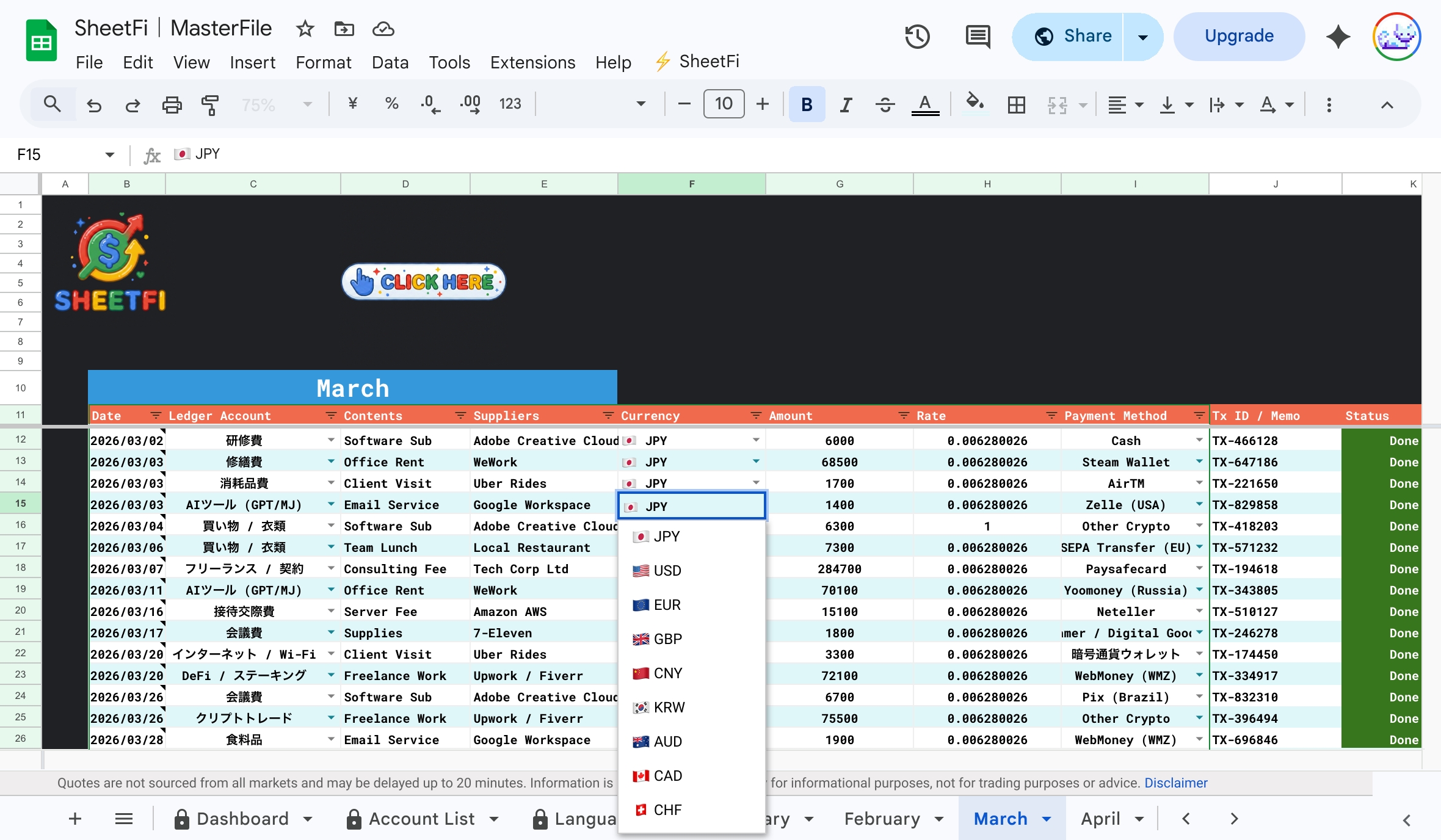
Task: Open the fill color bucket
Action: click(x=975, y=103)
